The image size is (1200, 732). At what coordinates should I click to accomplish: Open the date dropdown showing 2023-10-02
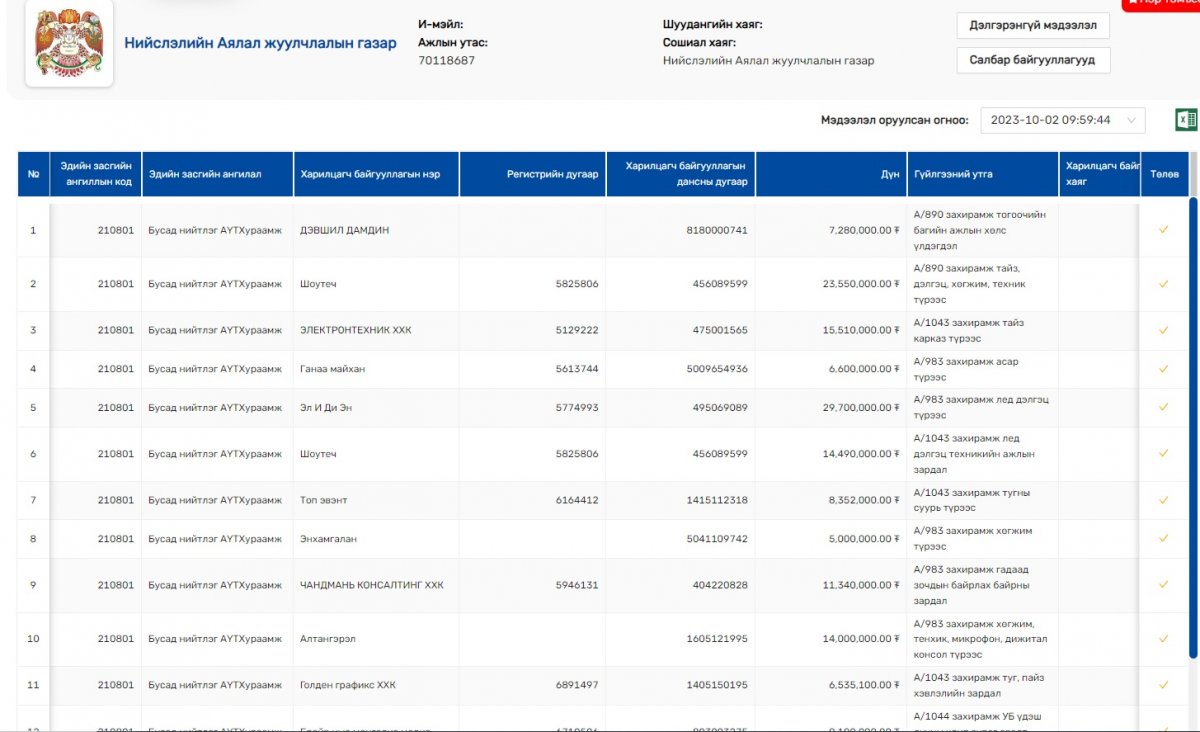pyautogui.click(x=1062, y=120)
